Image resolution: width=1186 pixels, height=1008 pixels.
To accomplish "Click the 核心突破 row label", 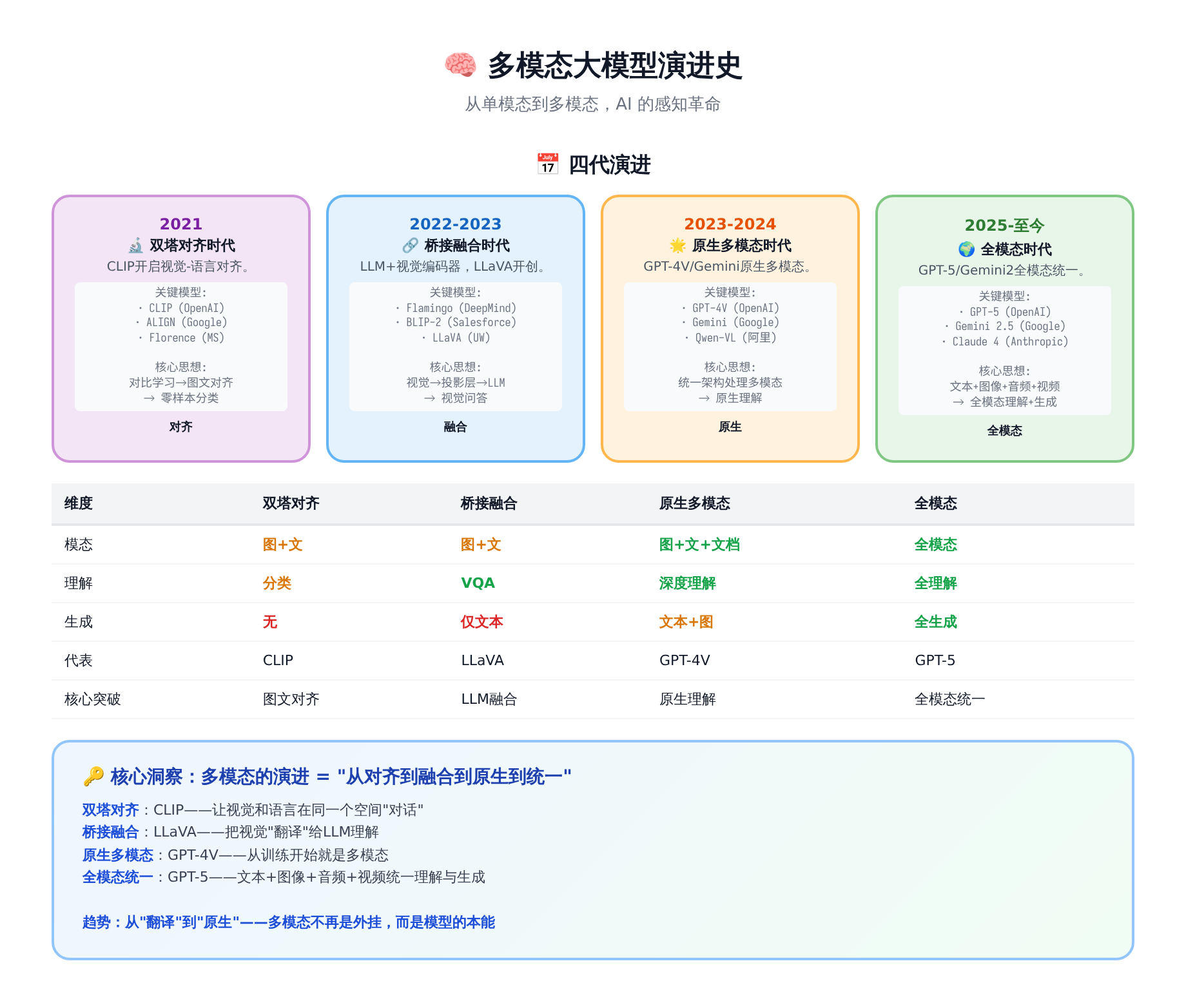I will (x=93, y=699).
